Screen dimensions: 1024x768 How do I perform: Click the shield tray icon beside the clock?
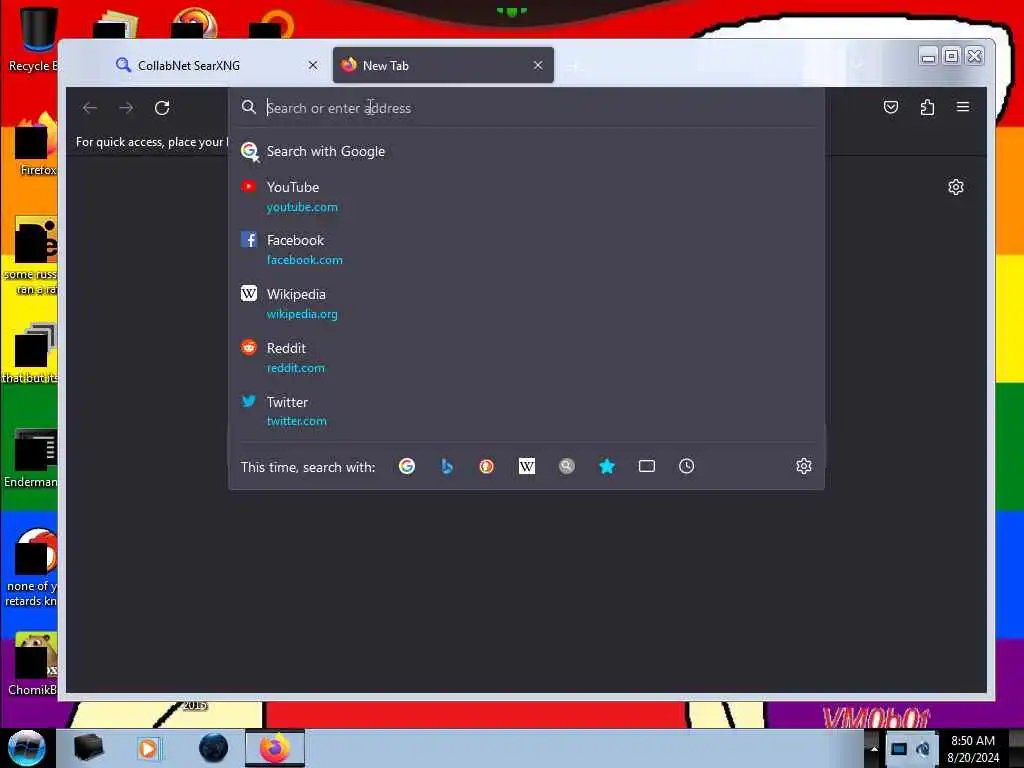pos(923,749)
